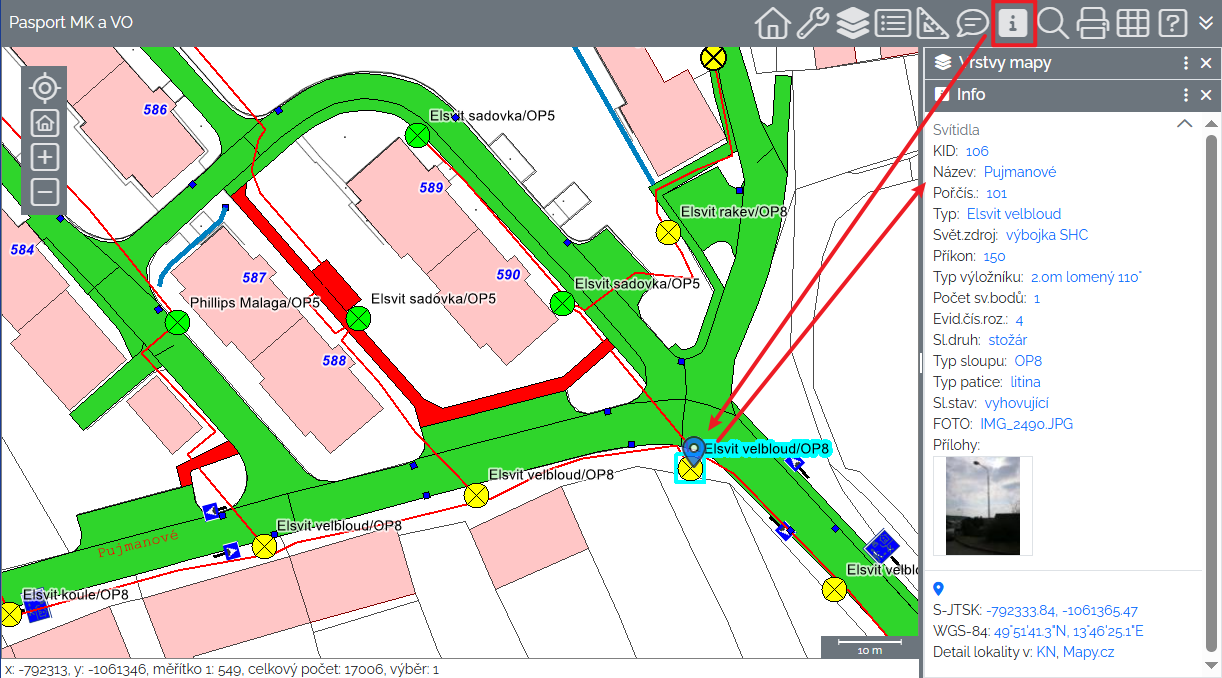Open the table grid icon
The image size is (1222, 678).
(x=1132, y=23)
